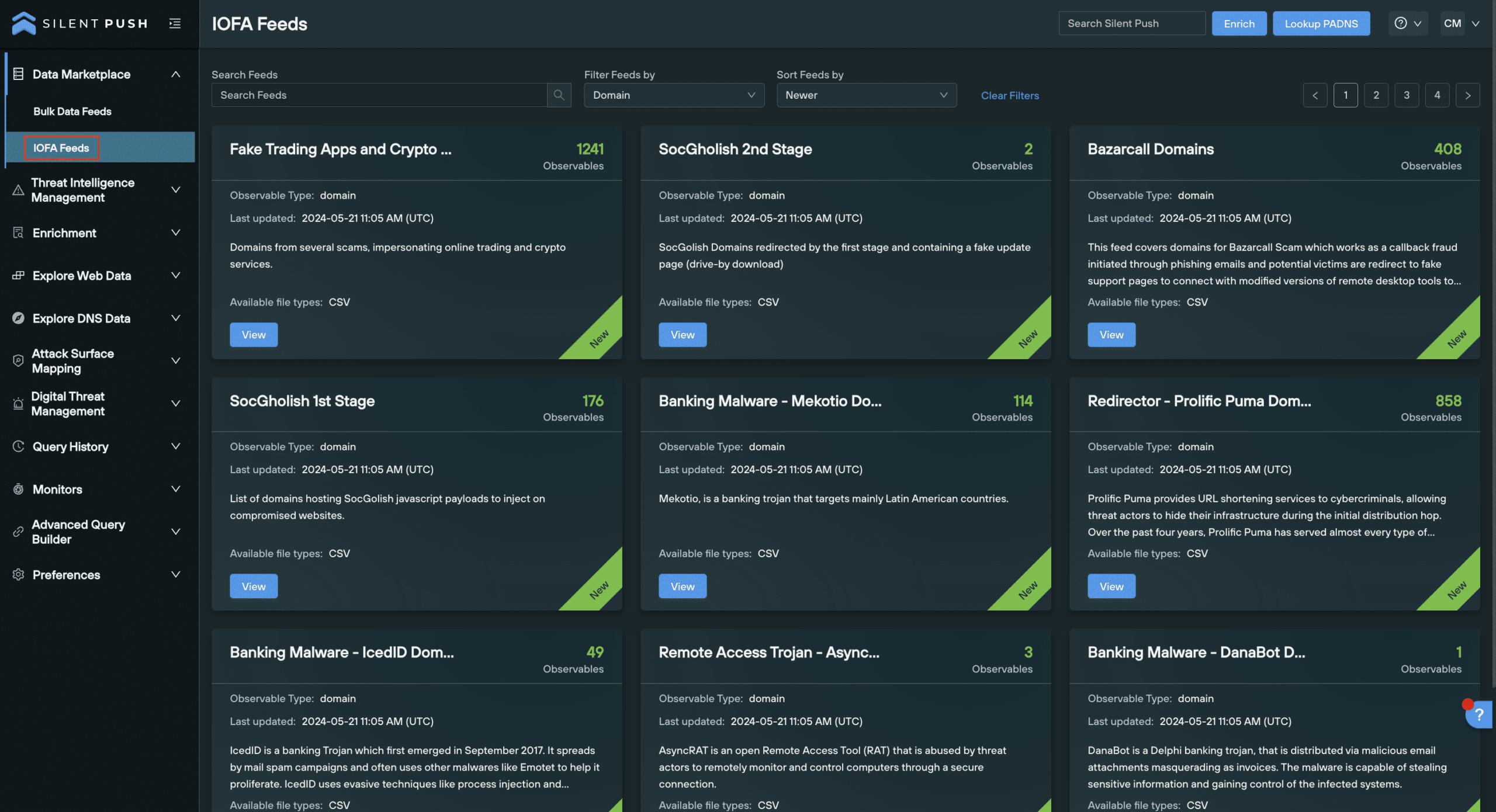The width and height of the screenshot is (1496, 812).
Task: Expand the Explore Web Data chevron
Action: (175, 275)
